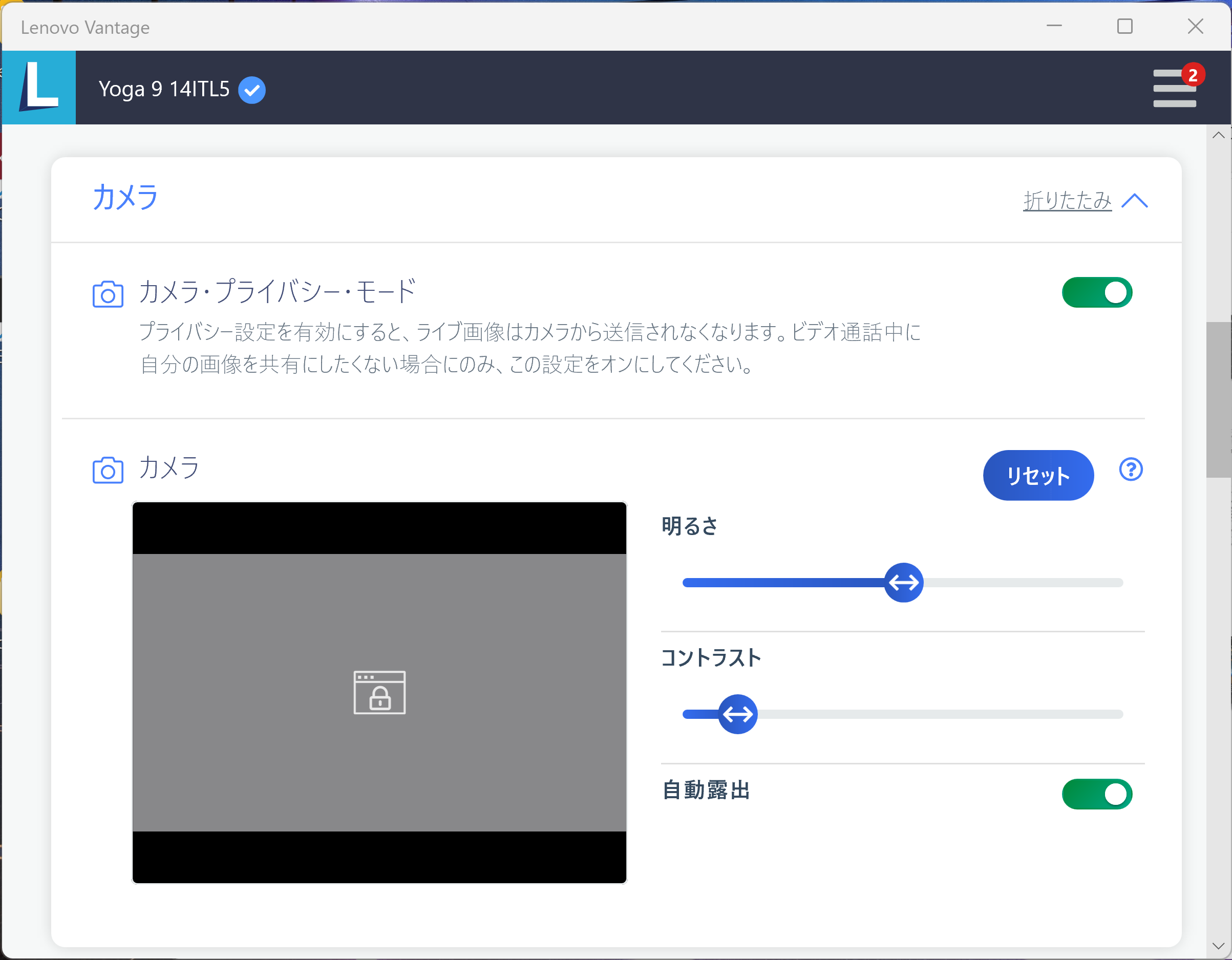This screenshot has width=1232, height=960.
Task: Click the 折りたたみ collapse link
Action: pos(1067,201)
